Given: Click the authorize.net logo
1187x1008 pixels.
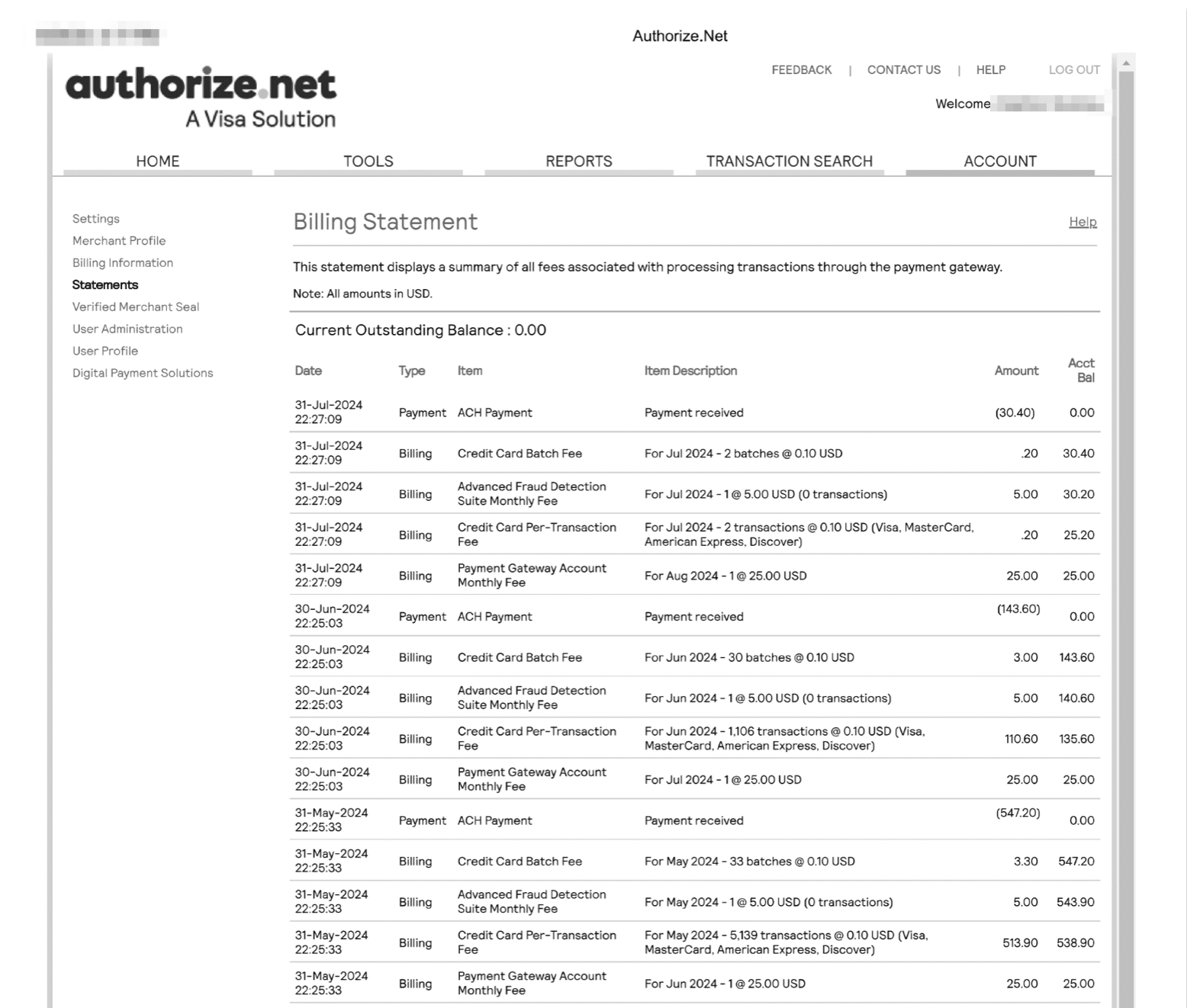Looking at the screenshot, I should (200, 93).
